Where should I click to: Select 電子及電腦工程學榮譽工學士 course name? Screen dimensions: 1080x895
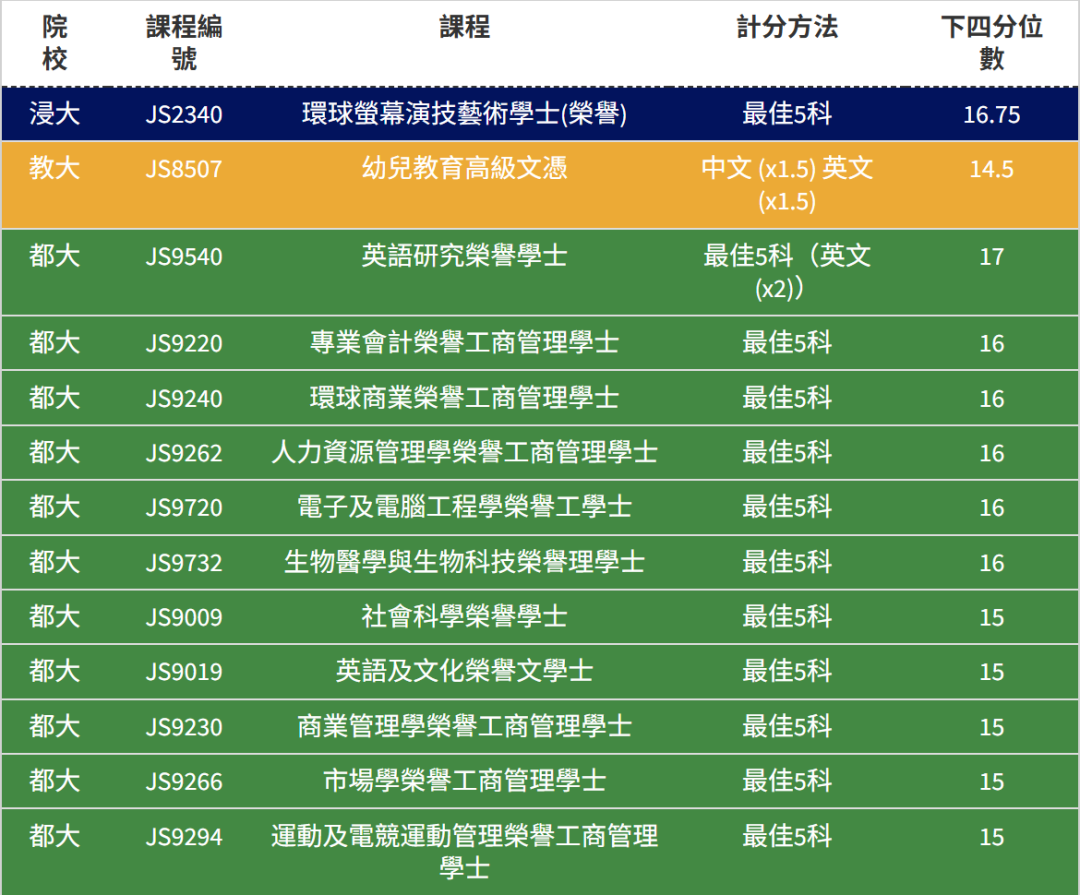465,507
